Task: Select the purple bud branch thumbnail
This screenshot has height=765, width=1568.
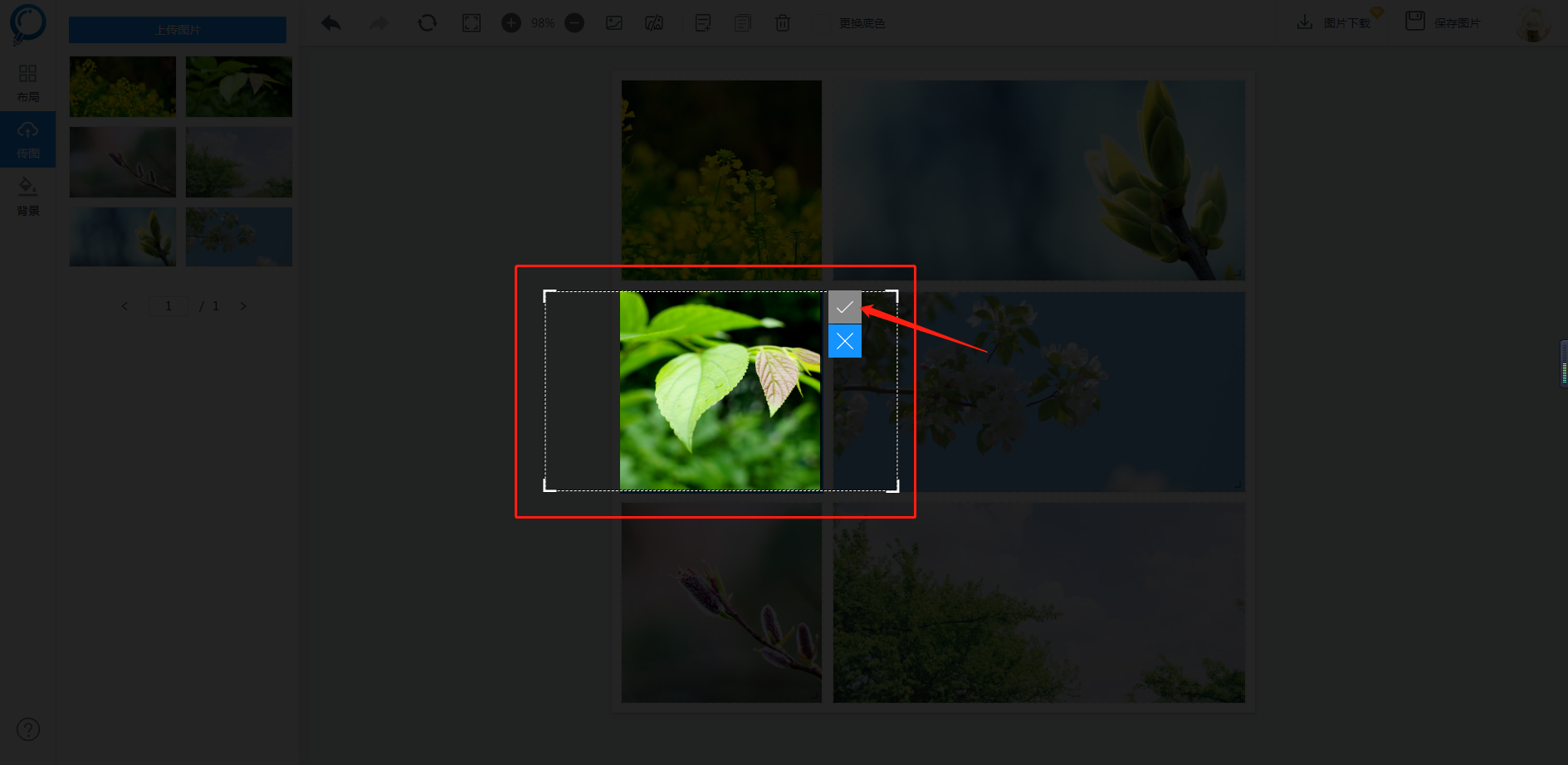Action: click(123, 162)
